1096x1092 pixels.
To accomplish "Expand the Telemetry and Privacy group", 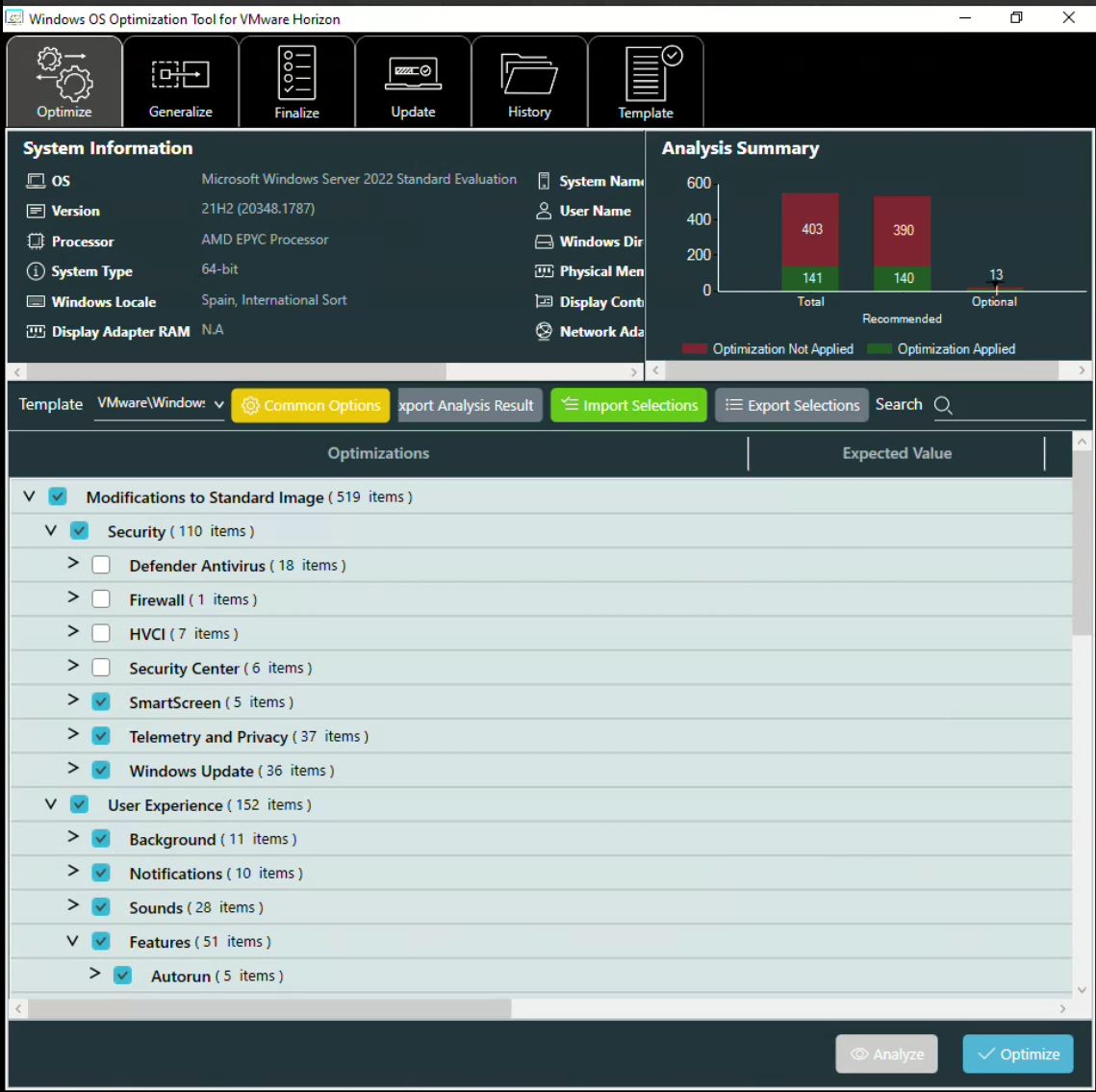I will pyautogui.click(x=73, y=735).
